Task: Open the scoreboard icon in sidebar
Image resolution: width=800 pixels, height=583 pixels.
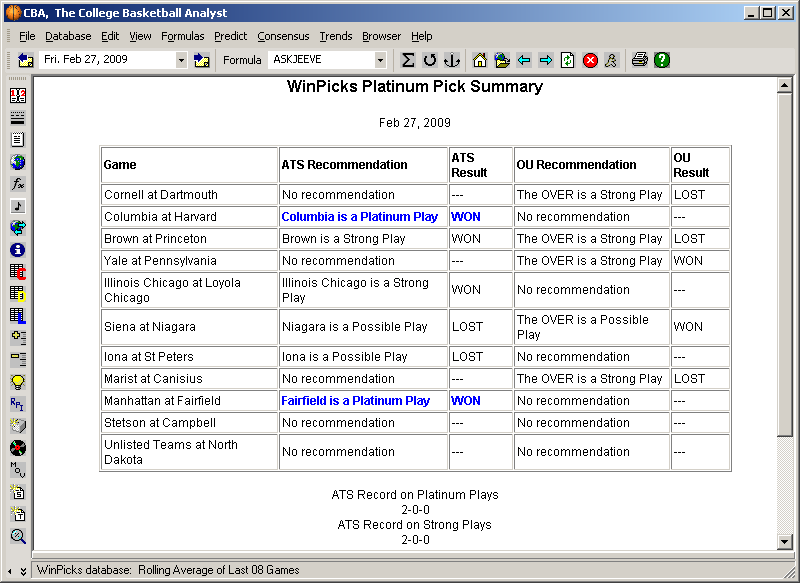Action: click(18, 95)
